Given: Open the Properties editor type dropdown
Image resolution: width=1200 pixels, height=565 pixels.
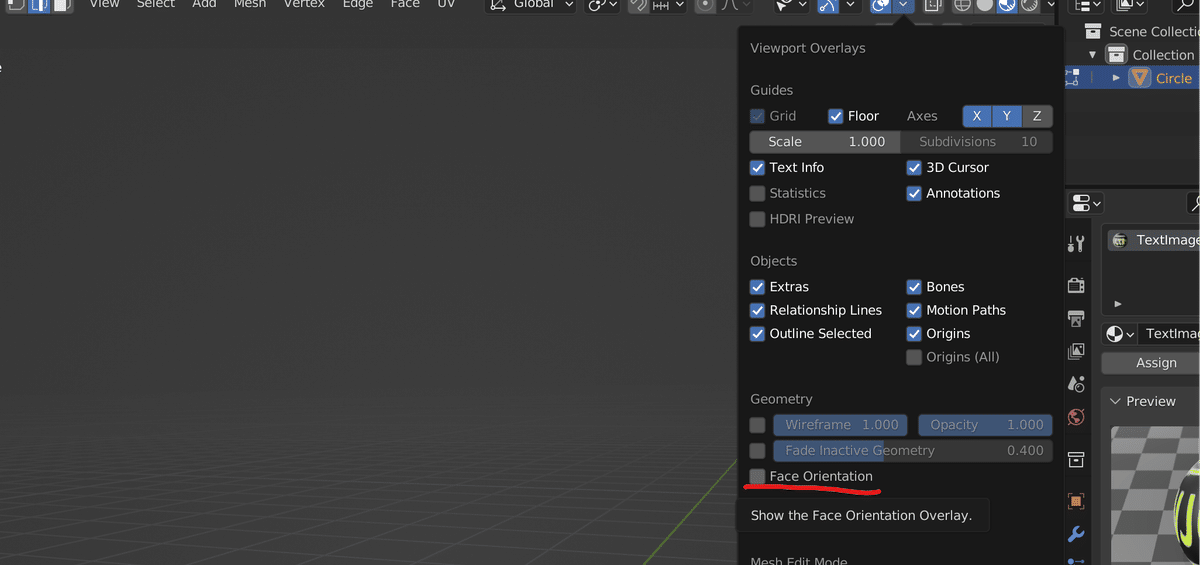Looking at the screenshot, I should (1086, 204).
